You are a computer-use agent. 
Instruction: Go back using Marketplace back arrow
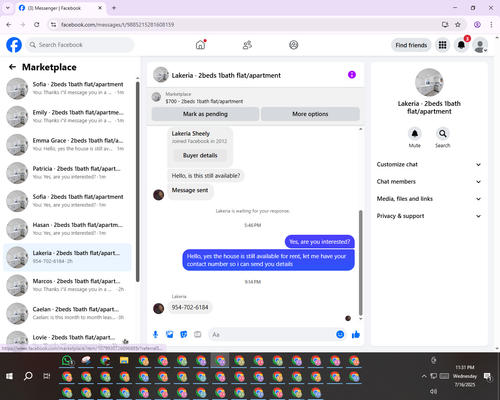point(12,67)
